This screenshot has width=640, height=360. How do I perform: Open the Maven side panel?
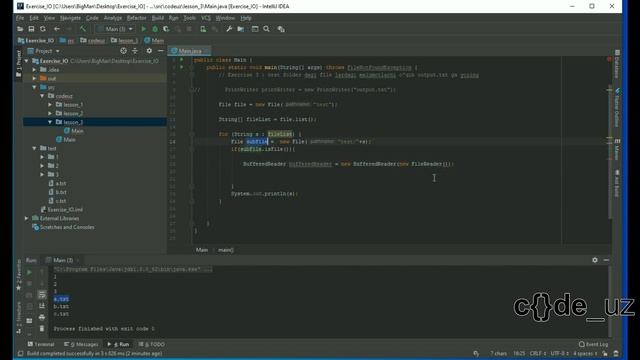pyautogui.click(x=617, y=150)
